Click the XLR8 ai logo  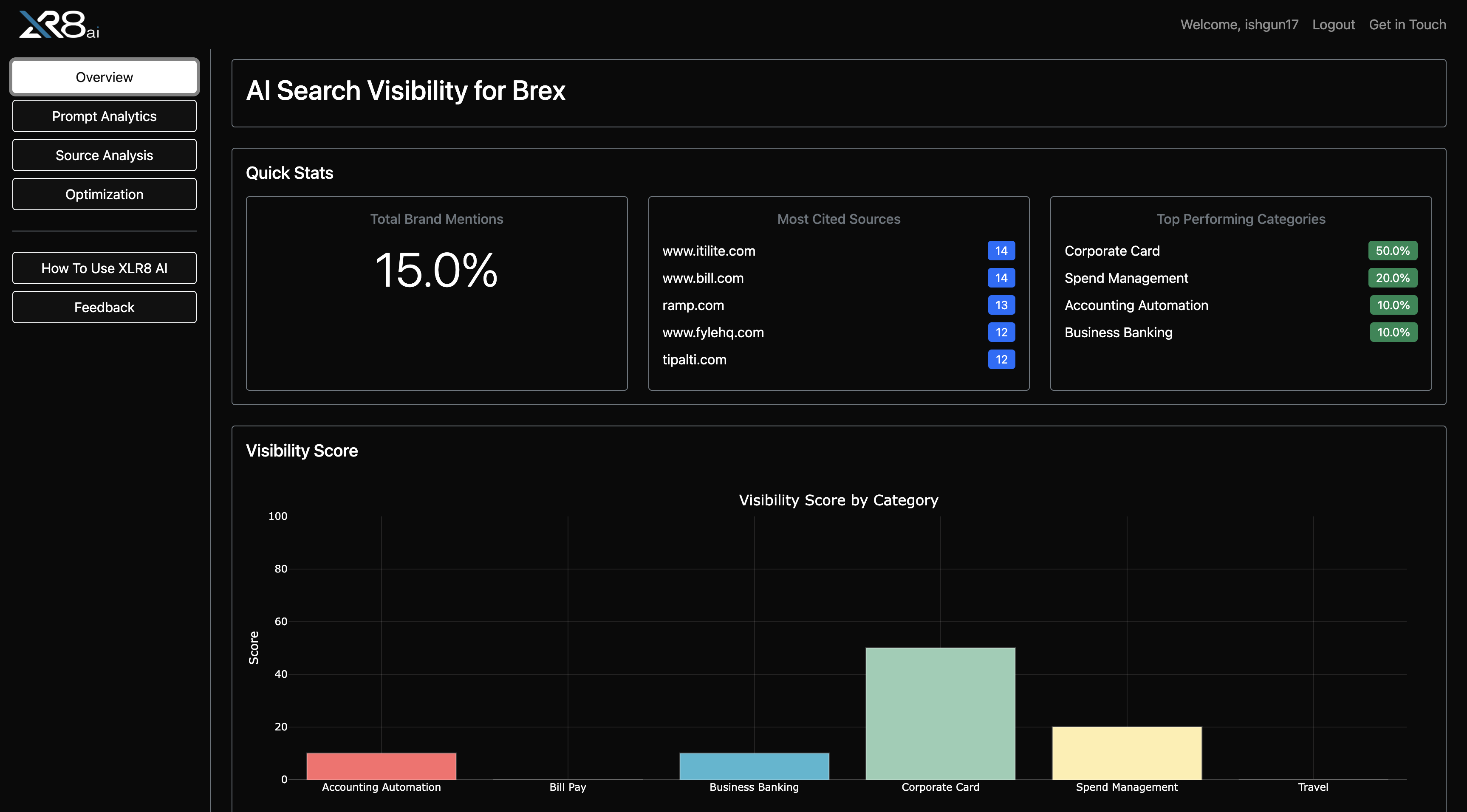[59, 25]
